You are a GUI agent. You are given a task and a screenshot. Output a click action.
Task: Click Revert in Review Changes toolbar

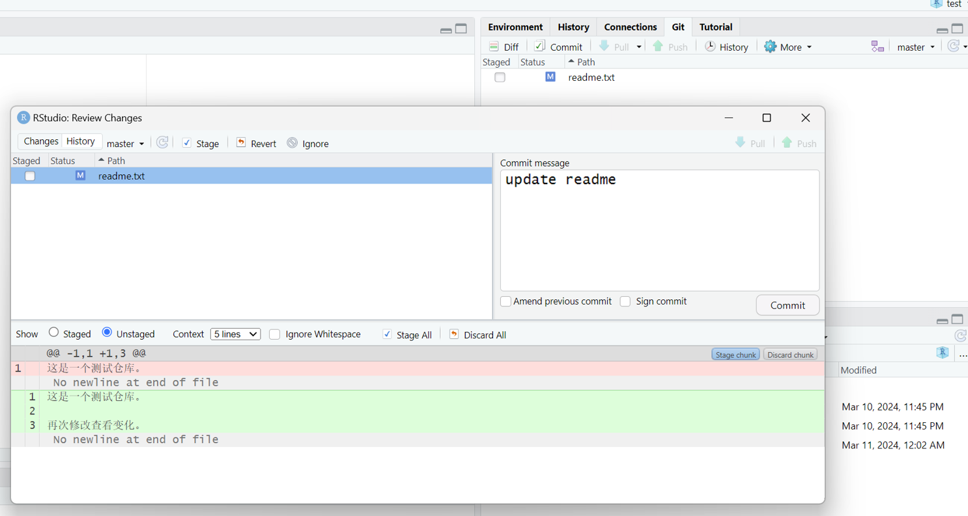256,143
